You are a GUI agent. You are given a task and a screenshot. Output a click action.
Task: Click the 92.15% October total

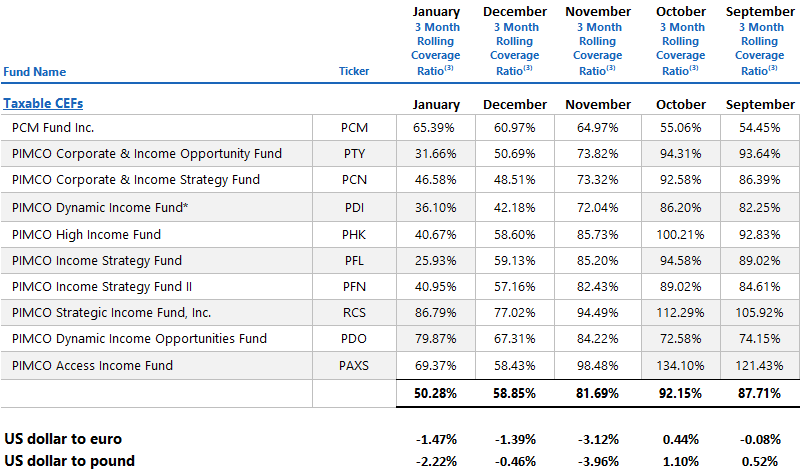click(680, 394)
